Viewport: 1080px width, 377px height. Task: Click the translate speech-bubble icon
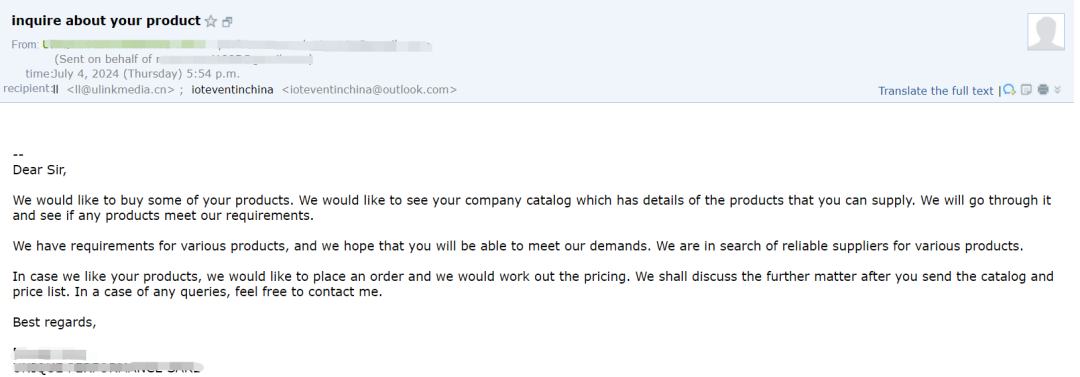point(1009,90)
